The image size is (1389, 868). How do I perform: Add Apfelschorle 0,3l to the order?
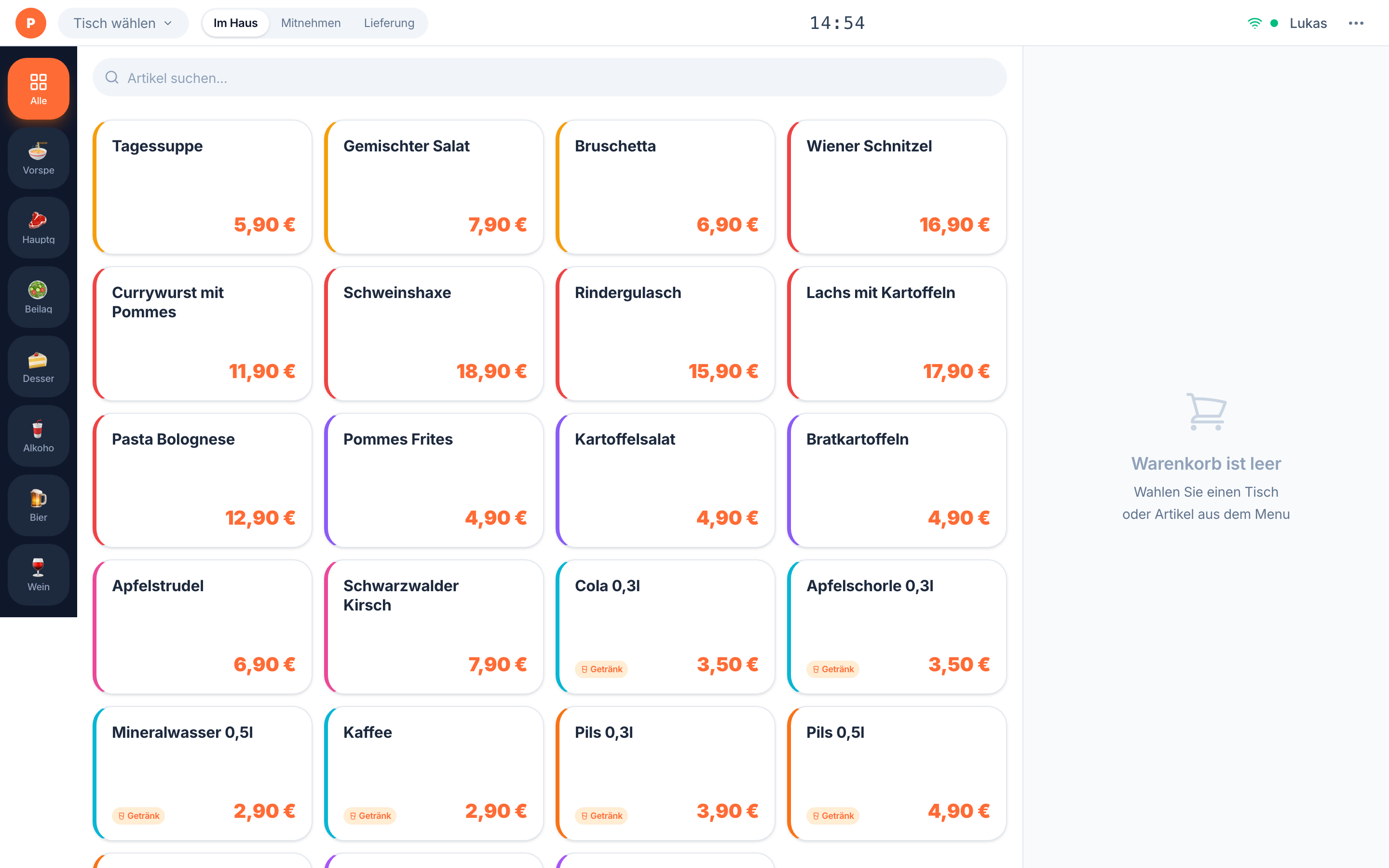(897, 627)
